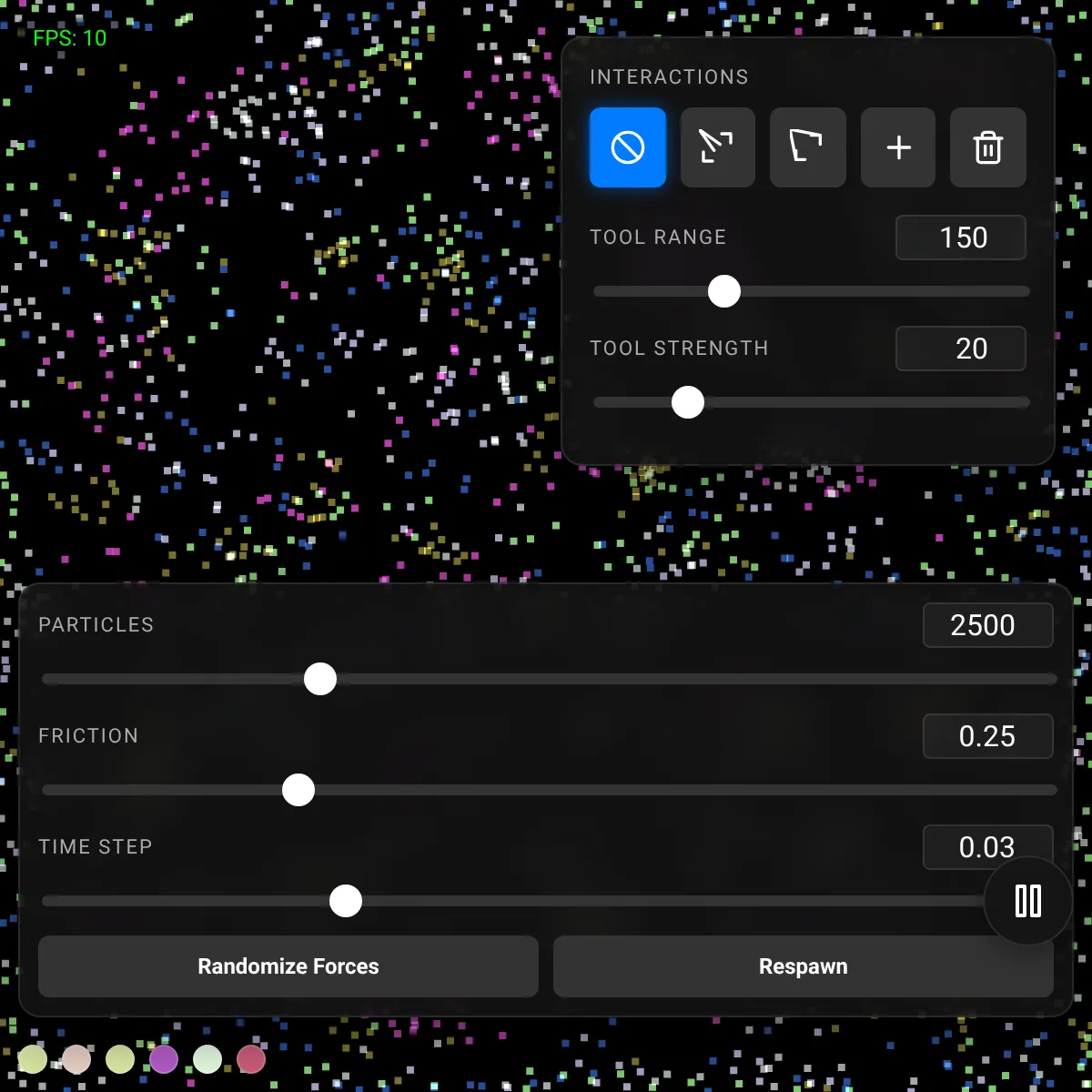Pick the purple particle color swatch

coord(164,1059)
